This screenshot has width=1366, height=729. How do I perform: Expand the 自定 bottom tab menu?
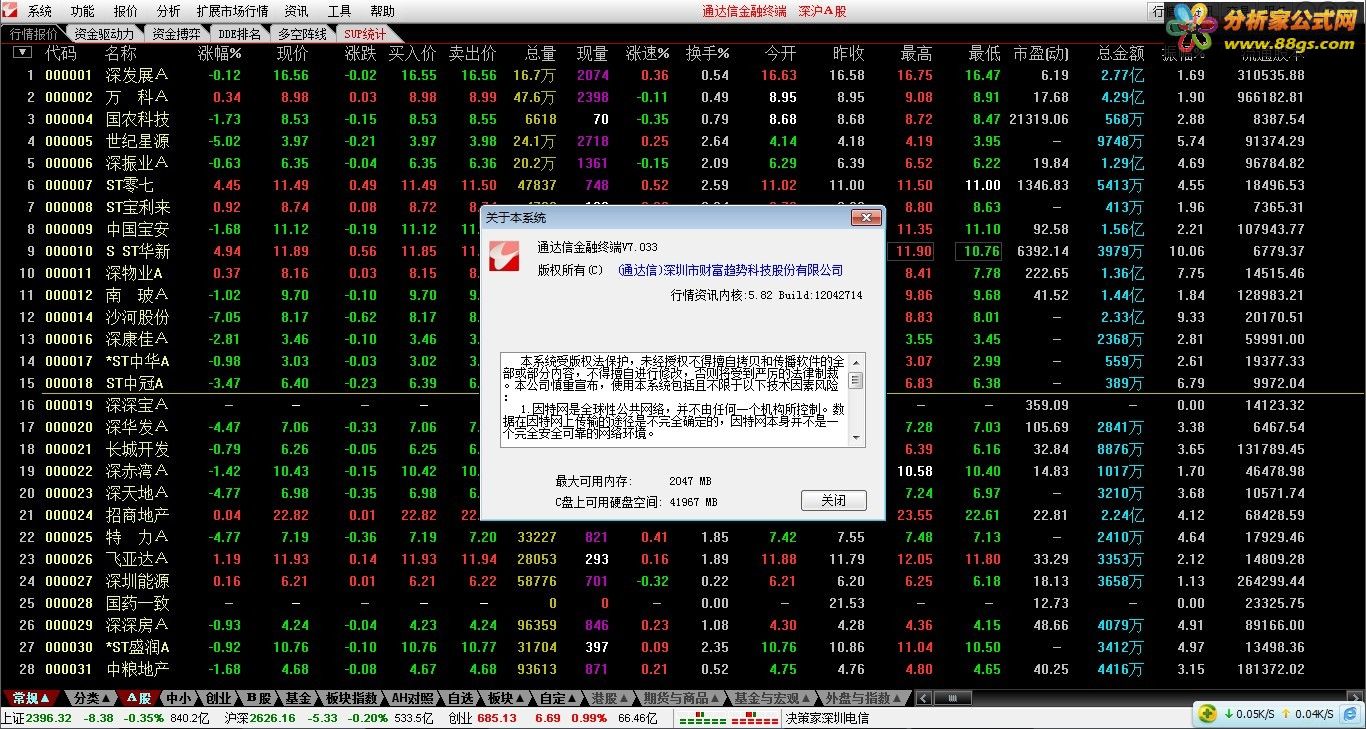(558, 698)
